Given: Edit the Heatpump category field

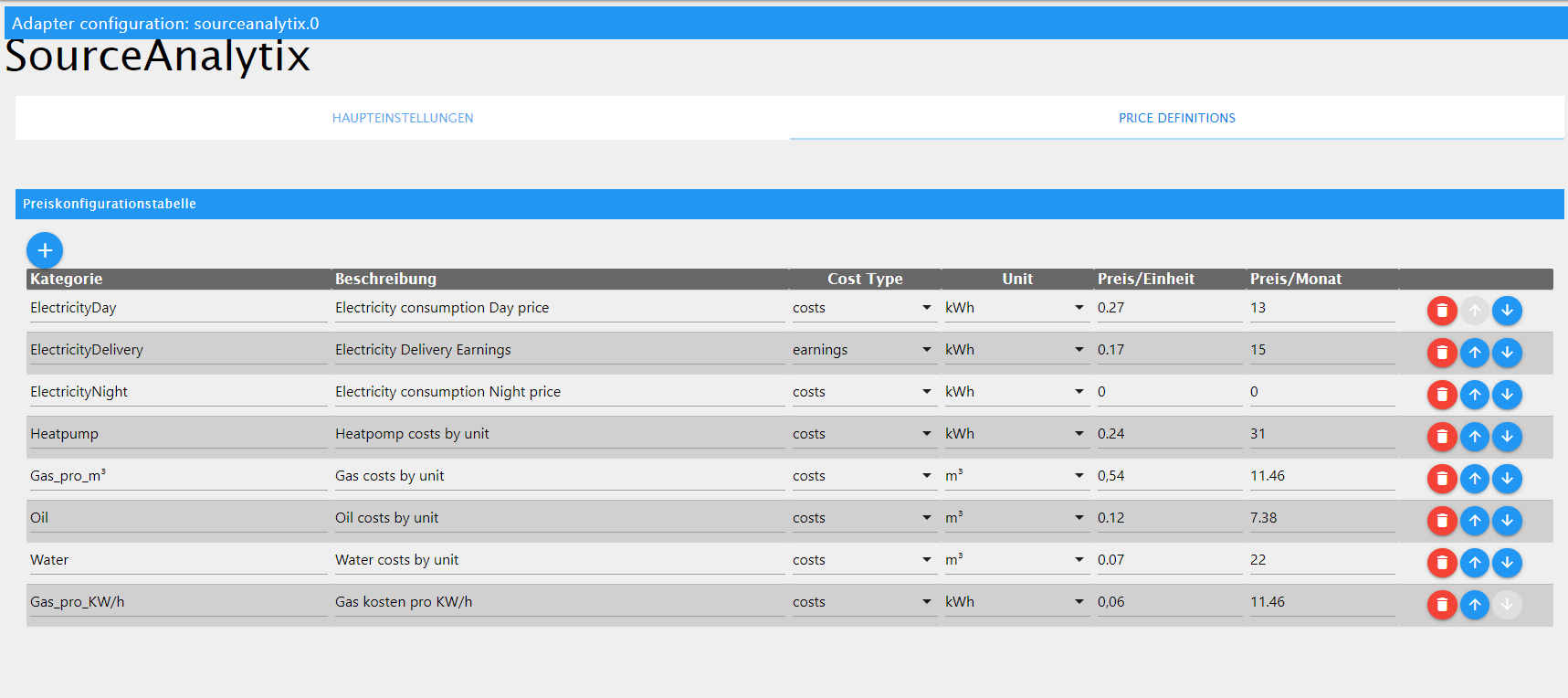Looking at the screenshot, I should (178, 434).
